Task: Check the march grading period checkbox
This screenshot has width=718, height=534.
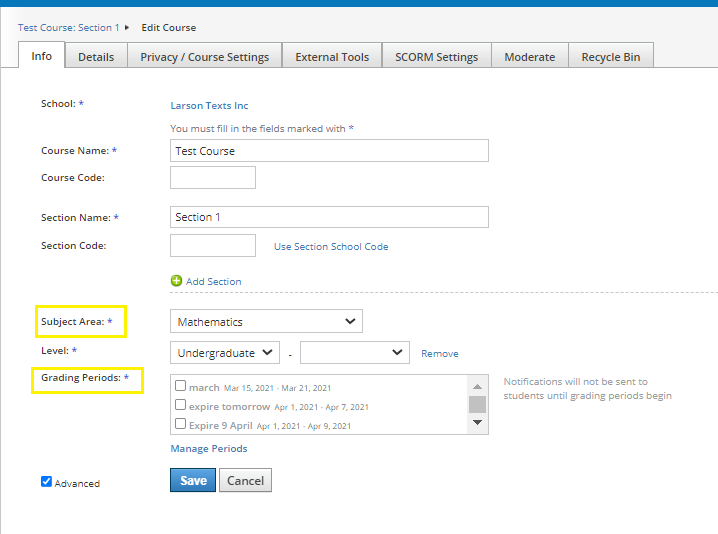Action: 180,386
